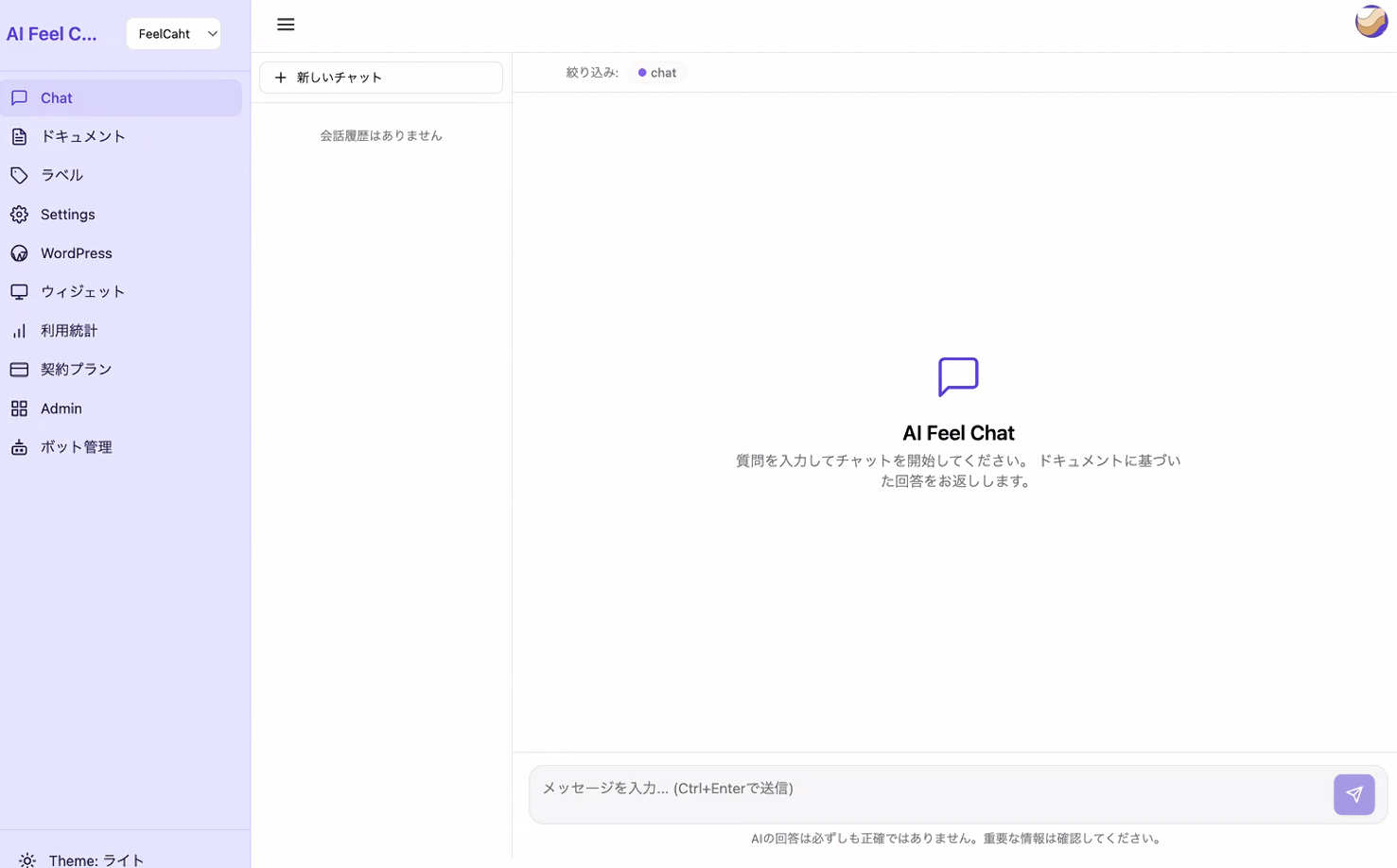Click the send message paper plane icon
The width and height of the screenshot is (1397, 868).
pos(1353,794)
